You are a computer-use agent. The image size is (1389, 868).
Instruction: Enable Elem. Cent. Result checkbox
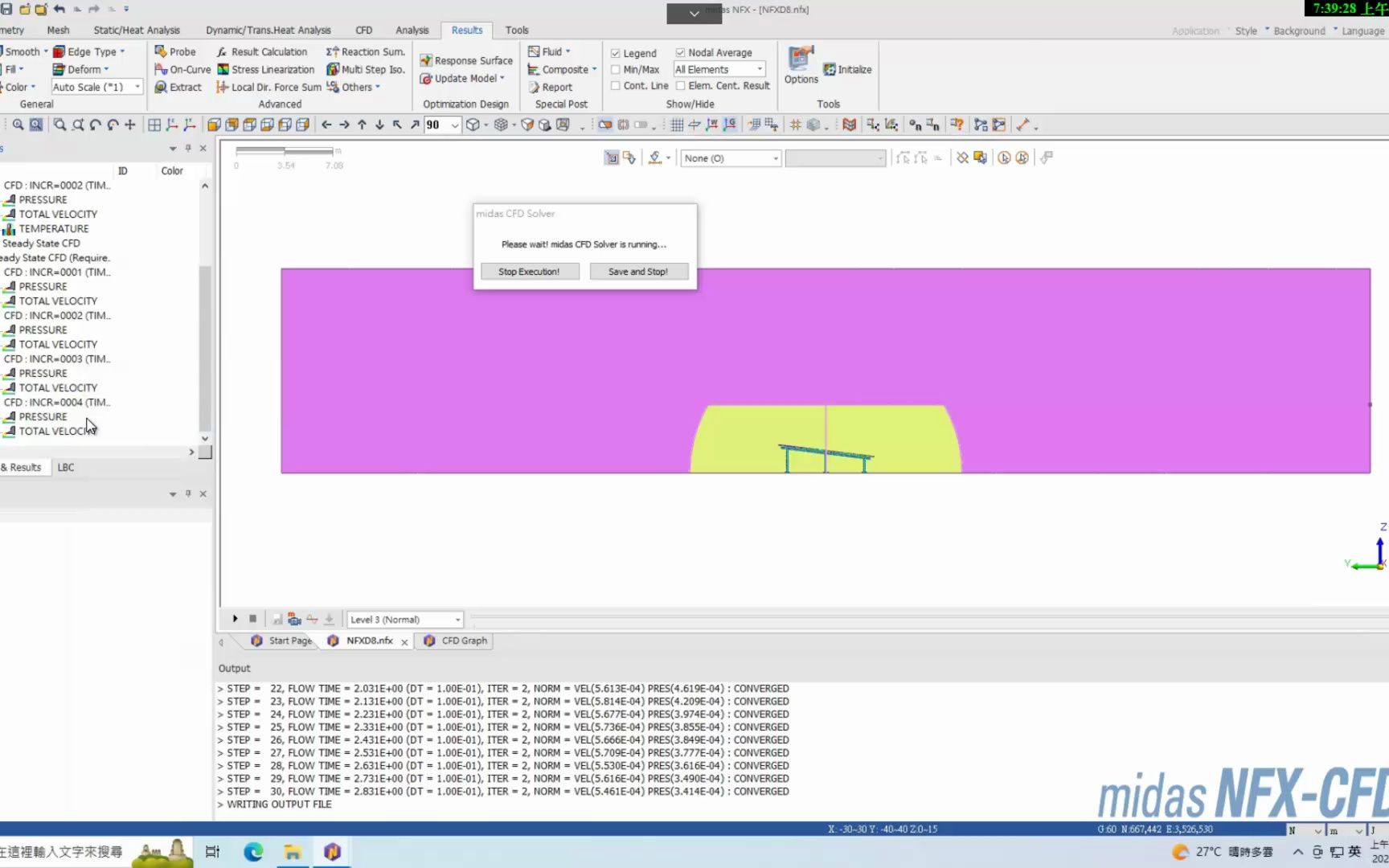[x=680, y=85]
